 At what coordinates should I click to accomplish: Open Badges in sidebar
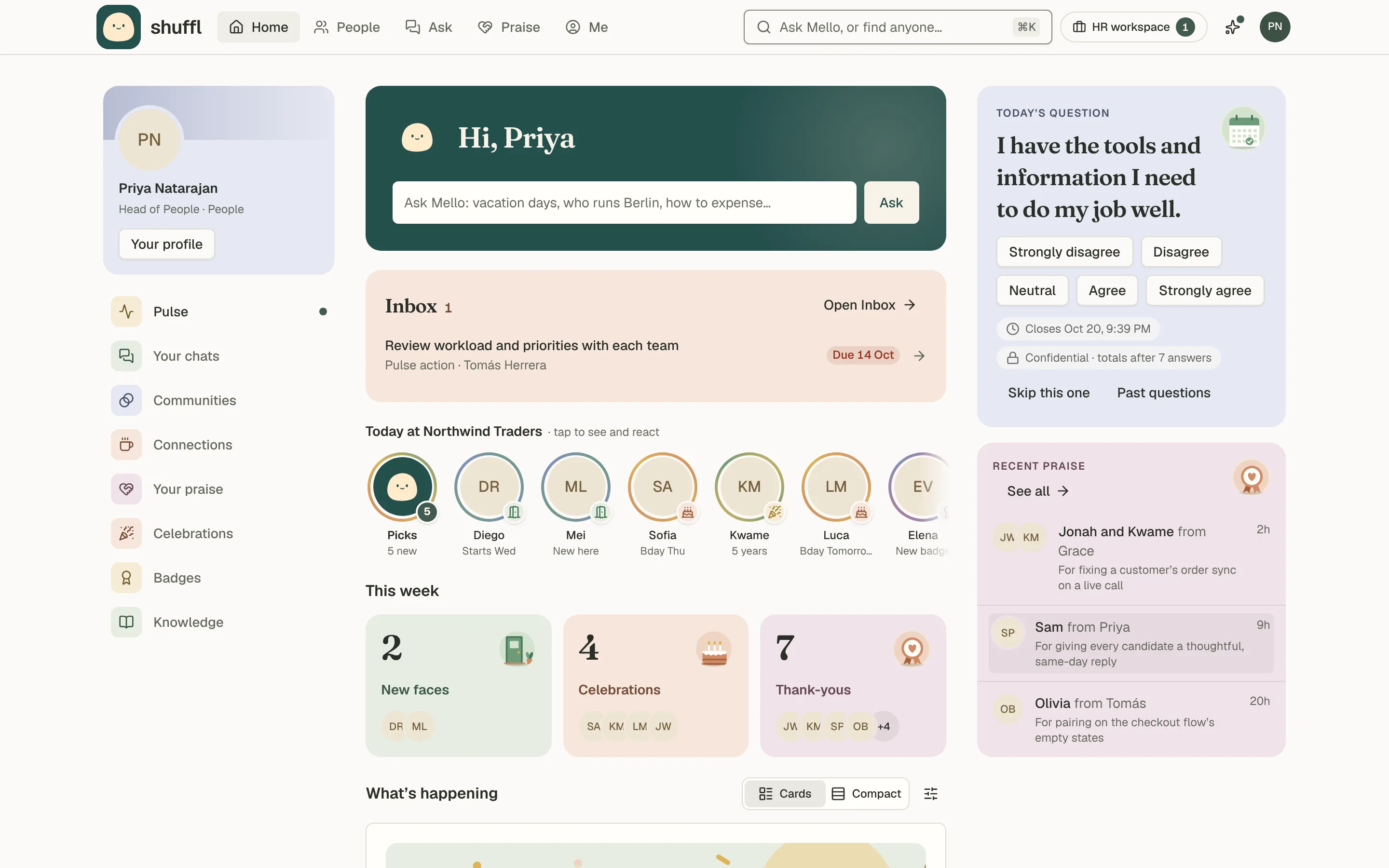click(x=218, y=578)
